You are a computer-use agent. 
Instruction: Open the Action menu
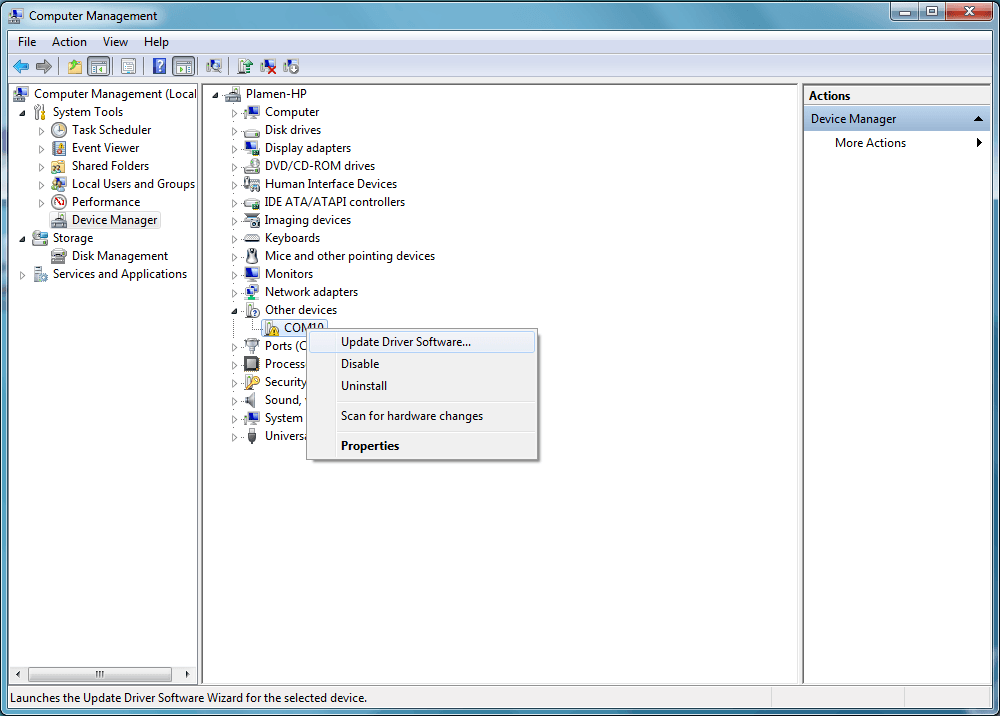tap(69, 42)
